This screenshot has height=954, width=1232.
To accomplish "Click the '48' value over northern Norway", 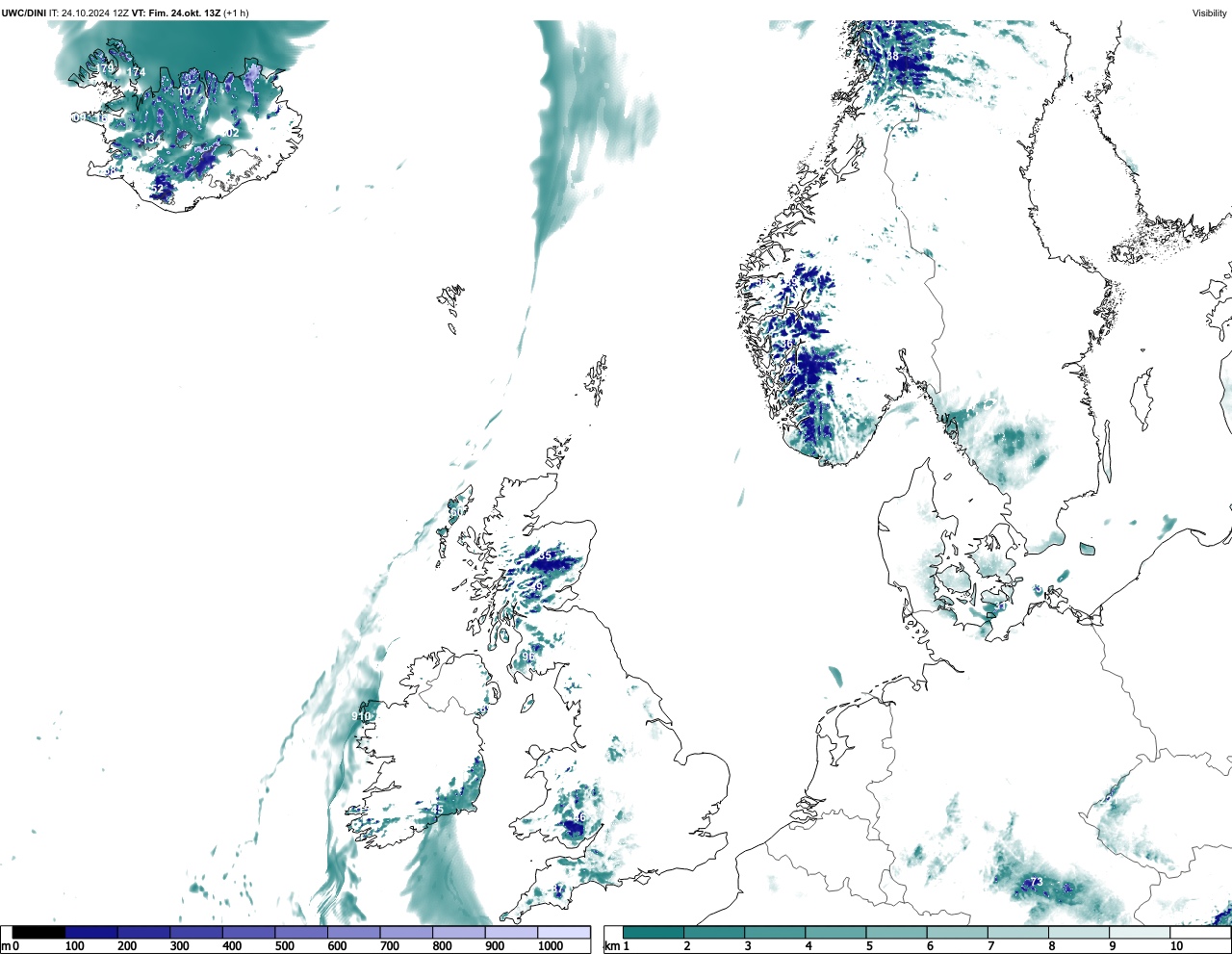I will [x=892, y=57].
